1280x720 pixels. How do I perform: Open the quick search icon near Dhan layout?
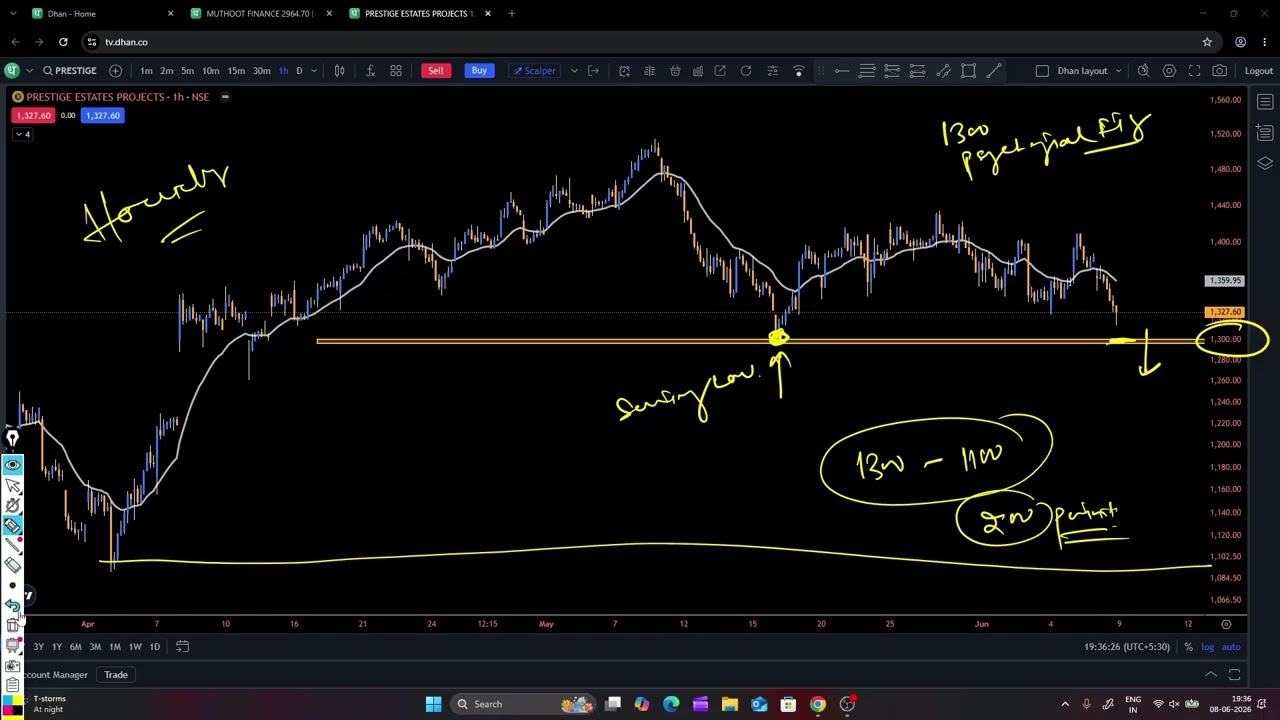tap(1143, 71)
